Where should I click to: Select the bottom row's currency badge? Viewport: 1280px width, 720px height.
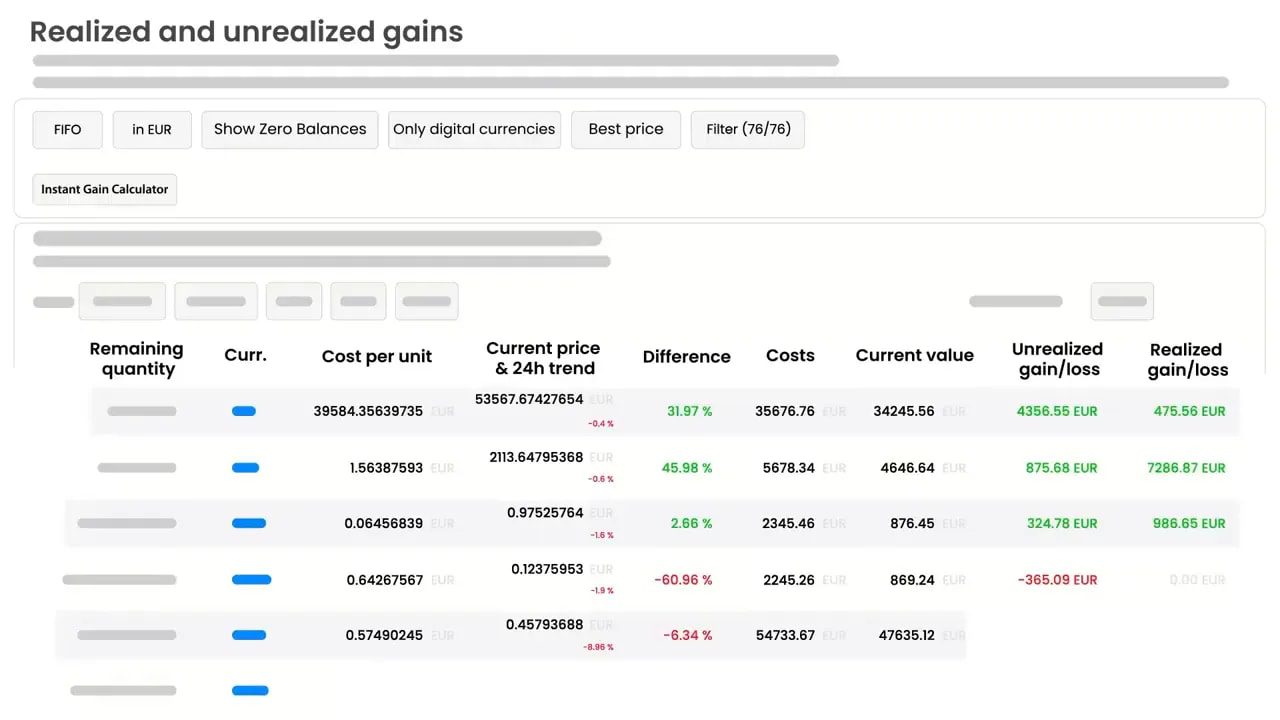(250, 690)
